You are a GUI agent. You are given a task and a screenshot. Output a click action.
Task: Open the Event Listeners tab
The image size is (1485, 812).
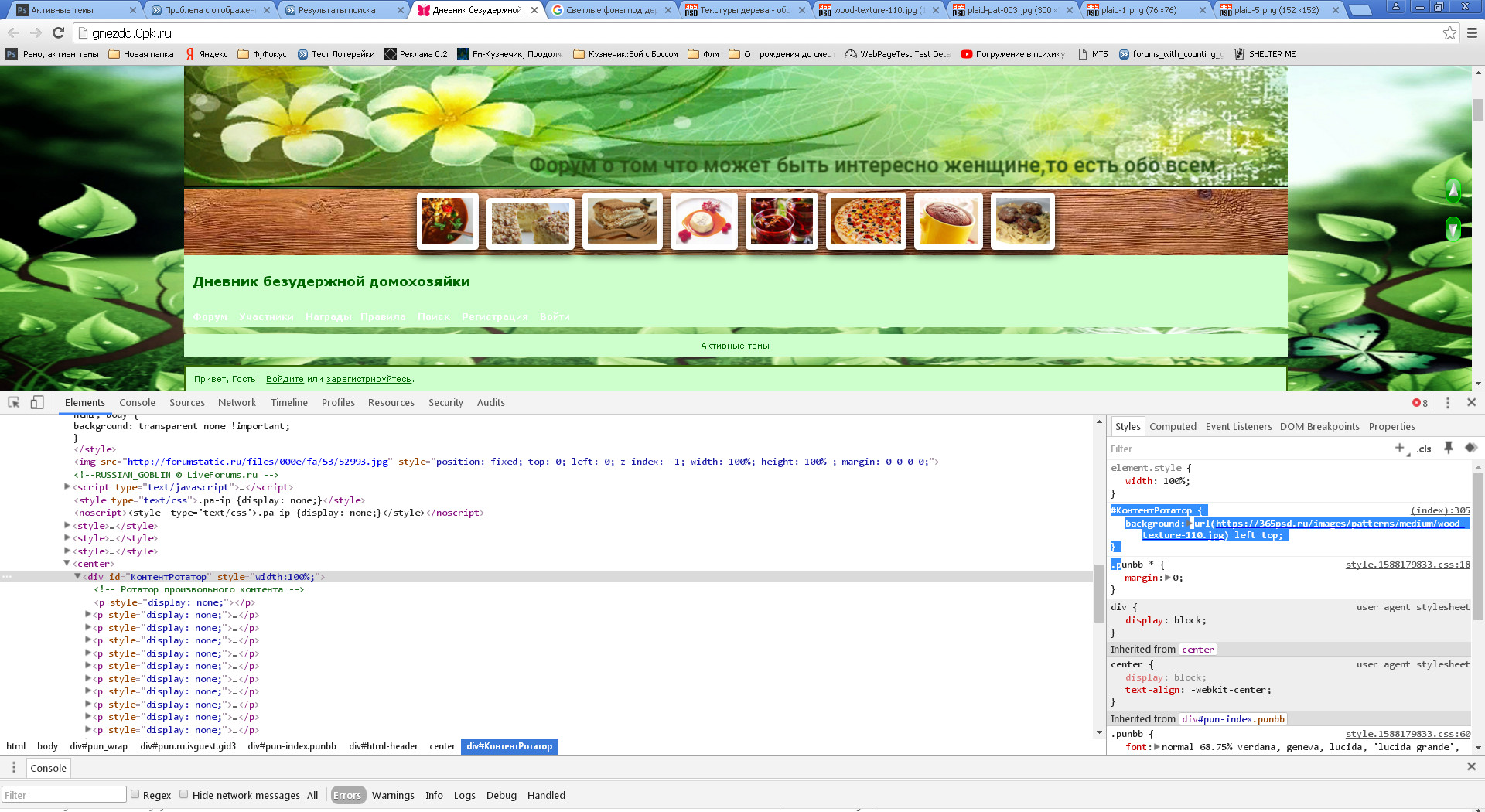coord(1238,426)
